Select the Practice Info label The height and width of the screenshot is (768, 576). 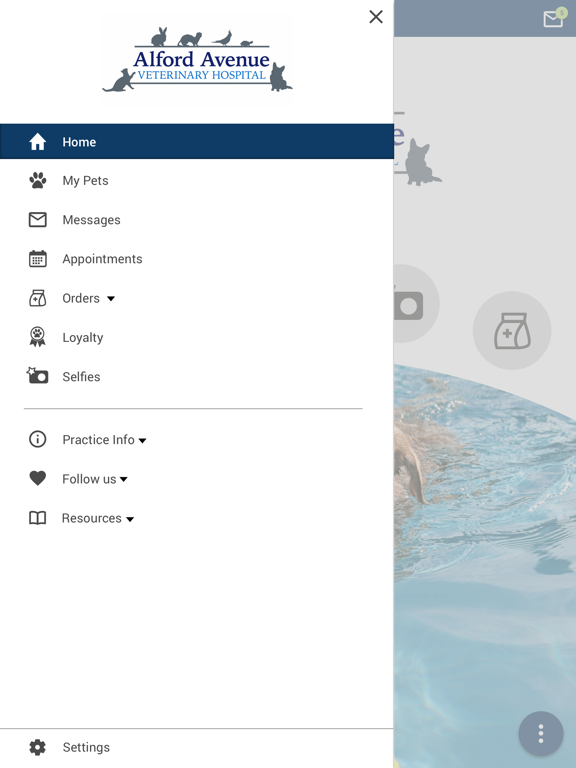coord(98,440)
